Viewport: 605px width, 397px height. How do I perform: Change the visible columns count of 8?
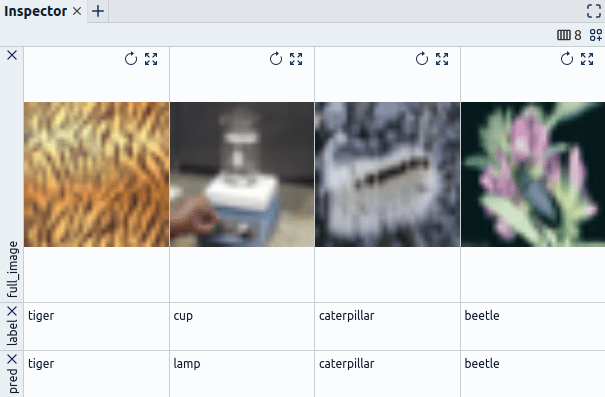569,35
